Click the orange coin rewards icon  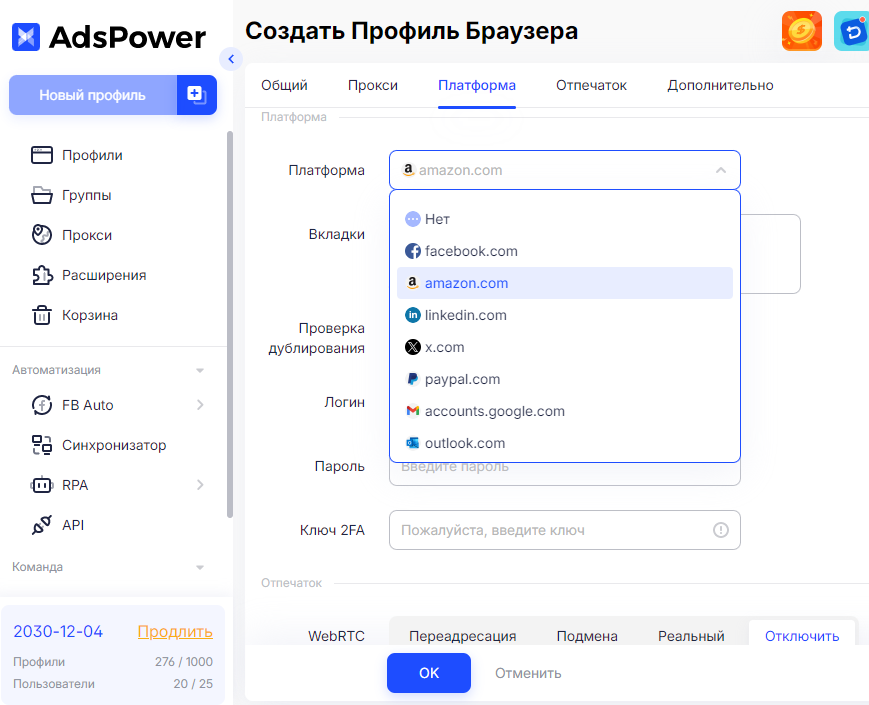point(801,31)
